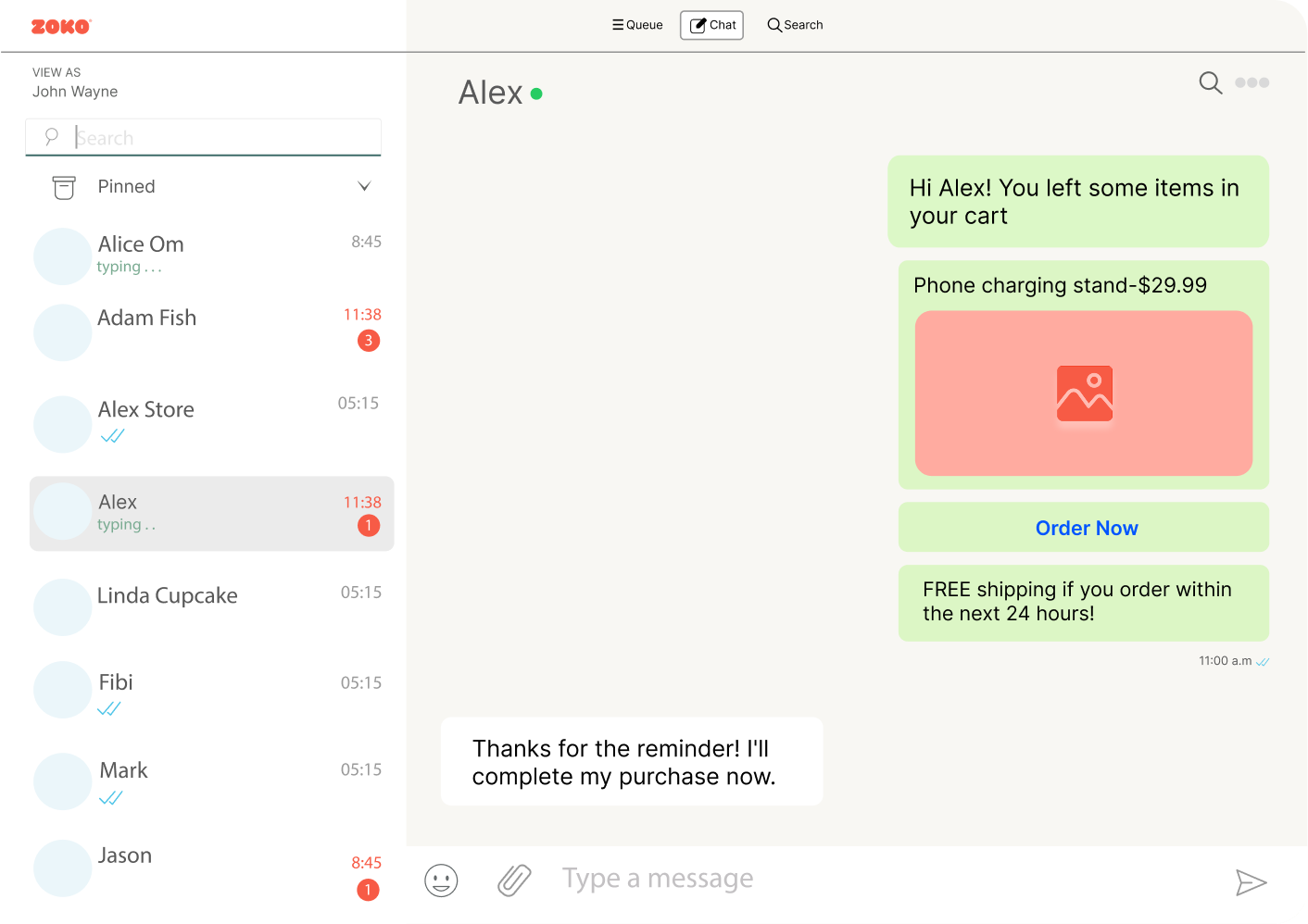The height and width of the screenshot is (924, 1308).
Task: Click Adam Fish unread badge 3
Action: tap(369, 341)
